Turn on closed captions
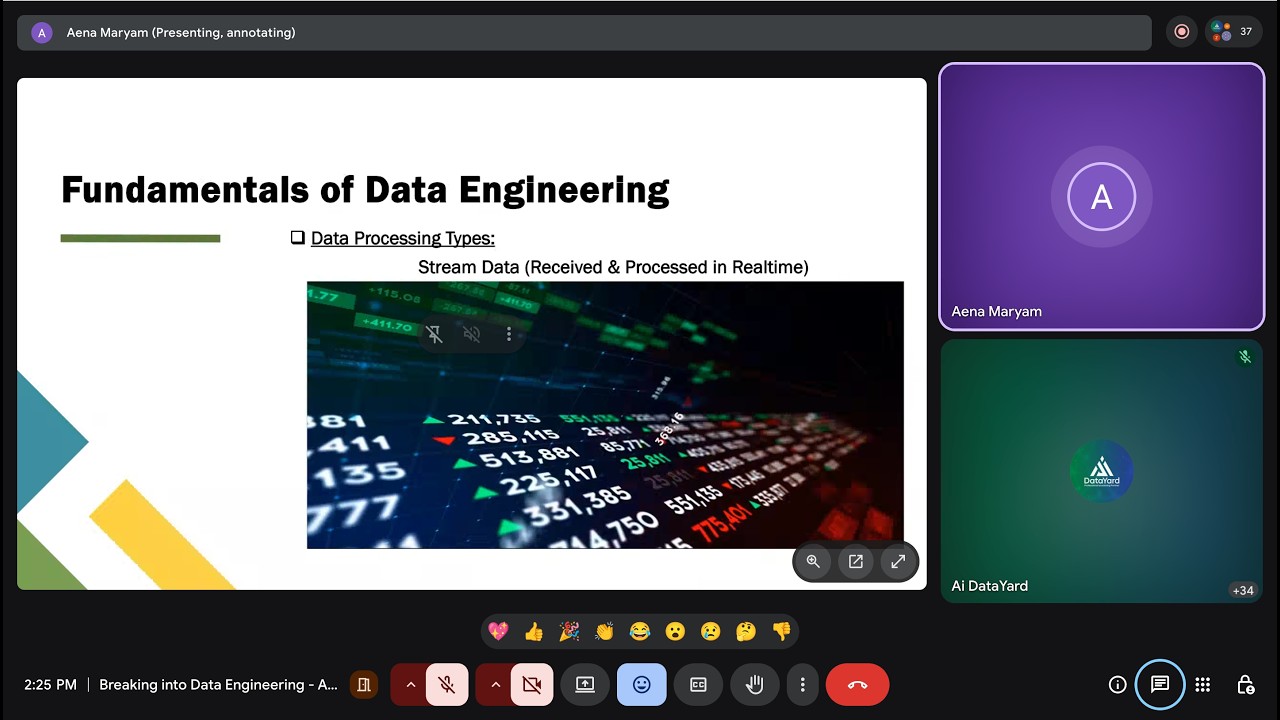Screen dimensions: 1280x720 click(x=698, y=685)
